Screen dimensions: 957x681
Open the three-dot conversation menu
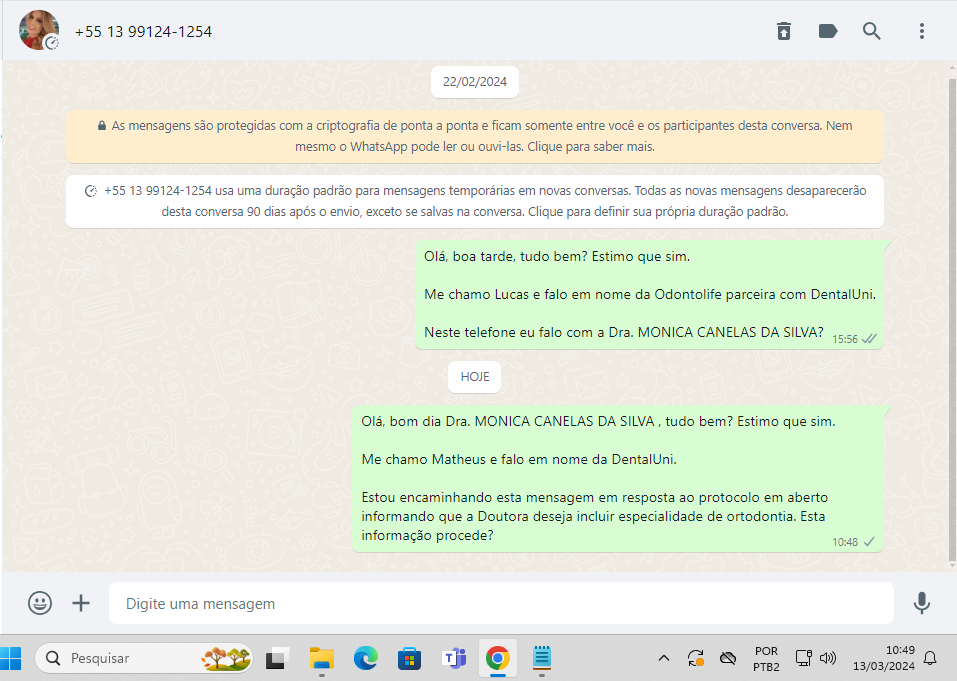point(922,31)
